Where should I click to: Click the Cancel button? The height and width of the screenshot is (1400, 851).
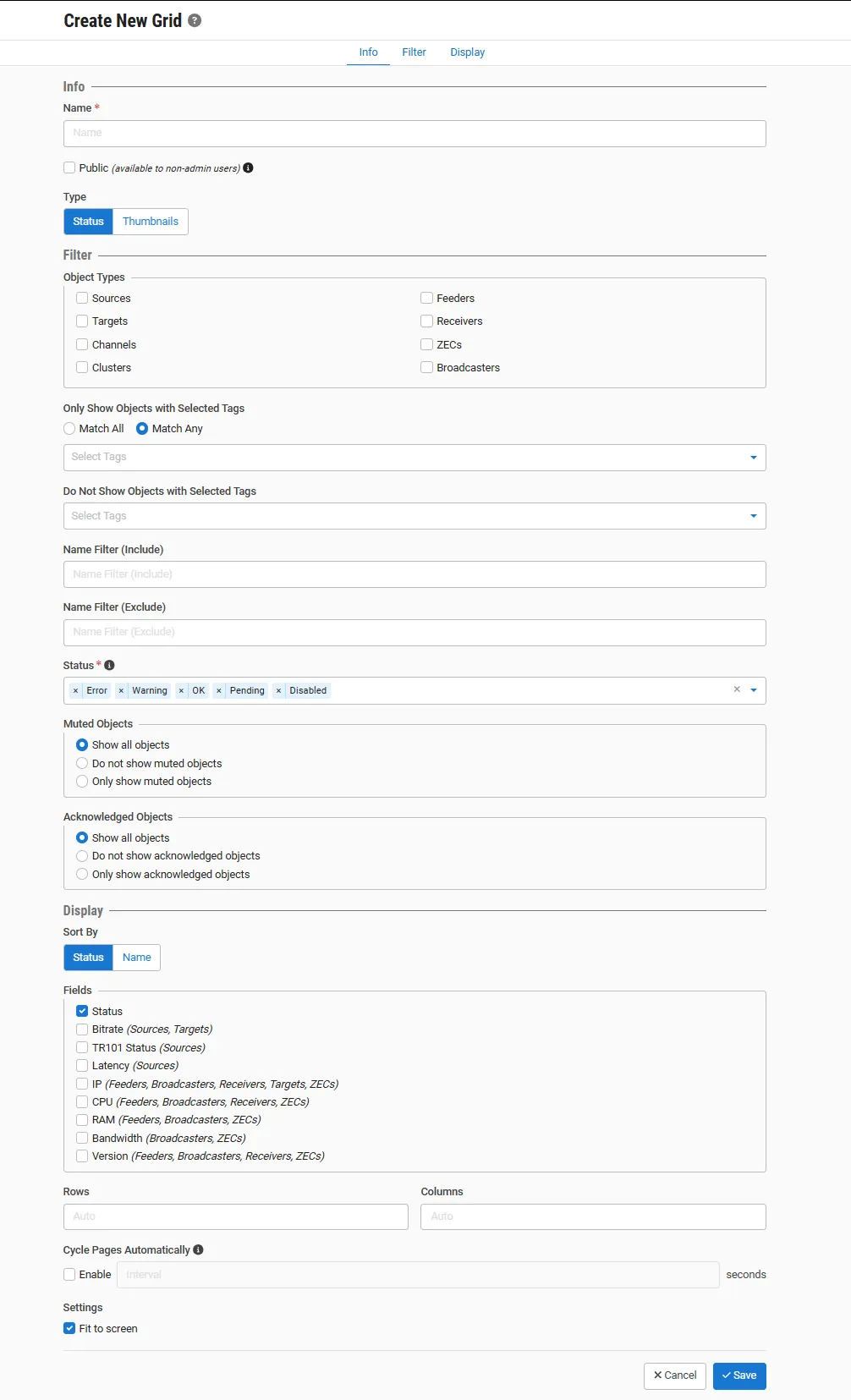[x=675, y=1375]
